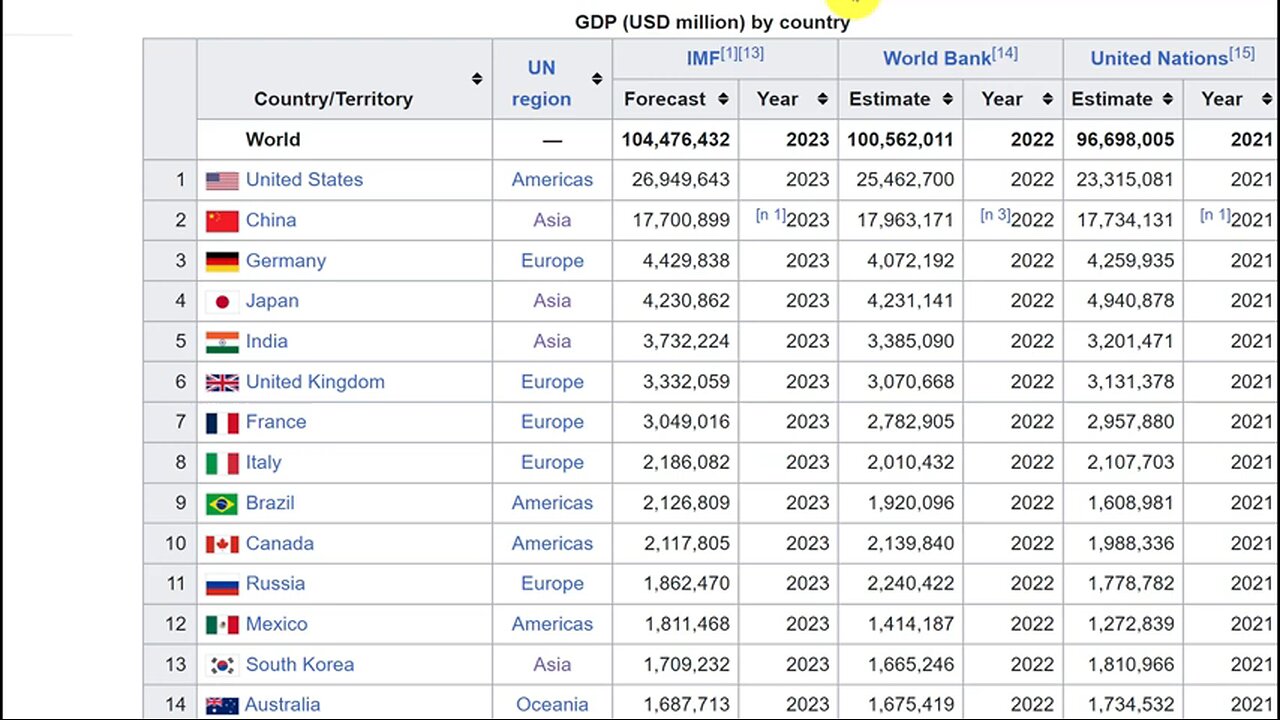Open footnote [15] beside United Nations
Viewport: 1280px width, 720px height.
click(x=1242, y=54)
